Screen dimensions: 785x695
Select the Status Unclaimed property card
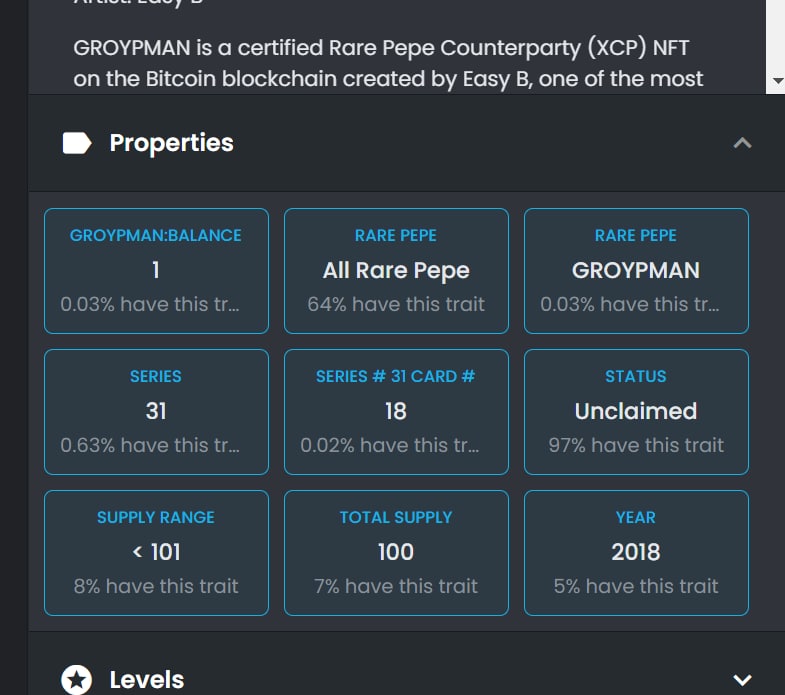tap(636, 411)
